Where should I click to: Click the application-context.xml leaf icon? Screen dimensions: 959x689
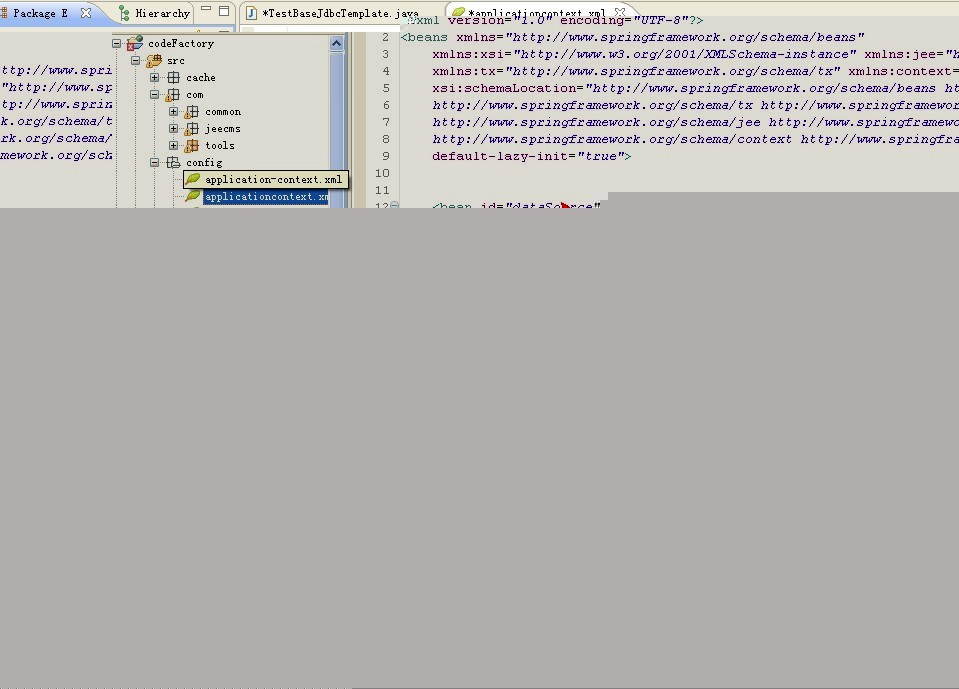coord(193,179)
